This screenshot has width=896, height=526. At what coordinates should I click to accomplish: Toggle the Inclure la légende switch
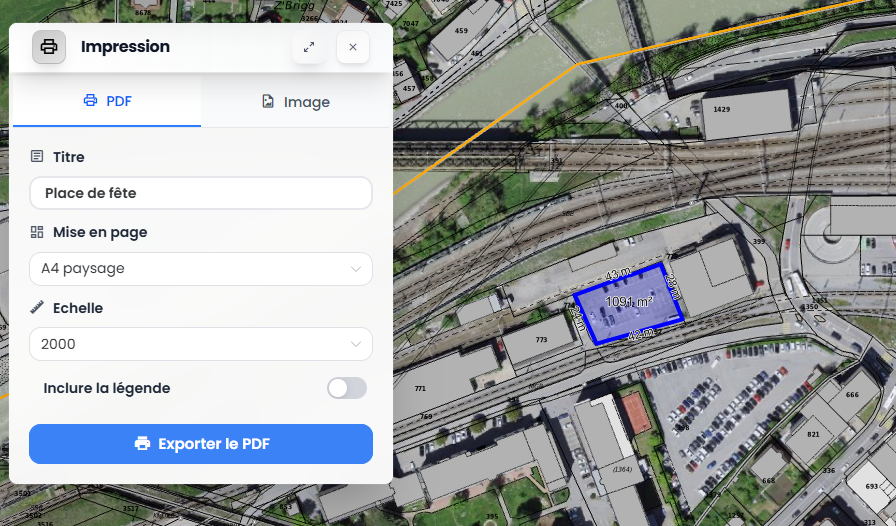pos(347,388)
